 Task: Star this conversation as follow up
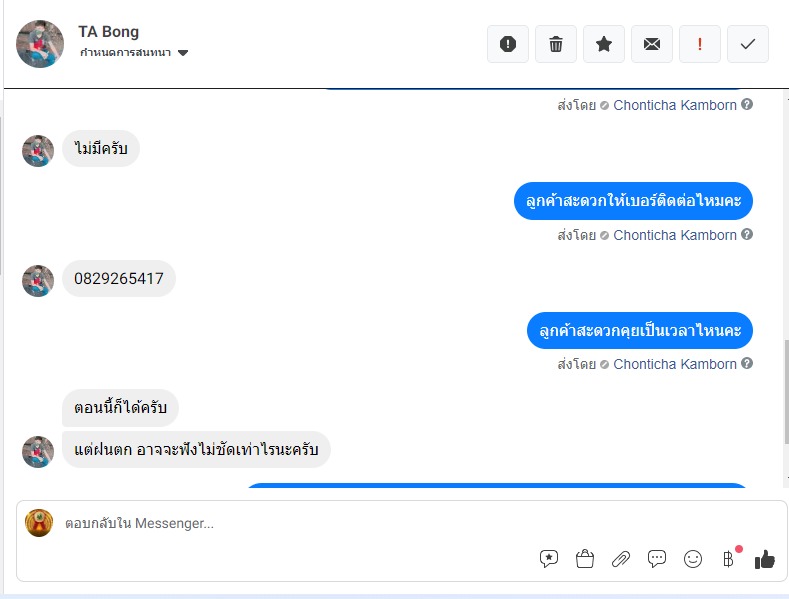click(604, 44)
